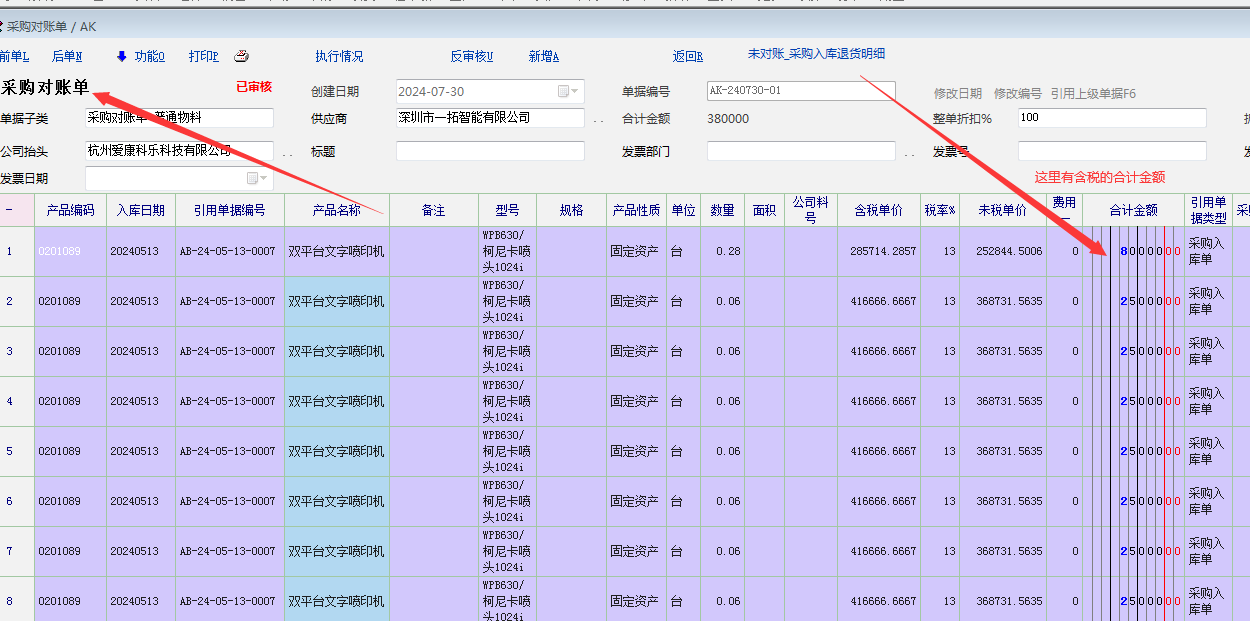Click the lookup dots next to 公司抬头
This screenshot has height=621, width=1250.
[x=287, y=154]
